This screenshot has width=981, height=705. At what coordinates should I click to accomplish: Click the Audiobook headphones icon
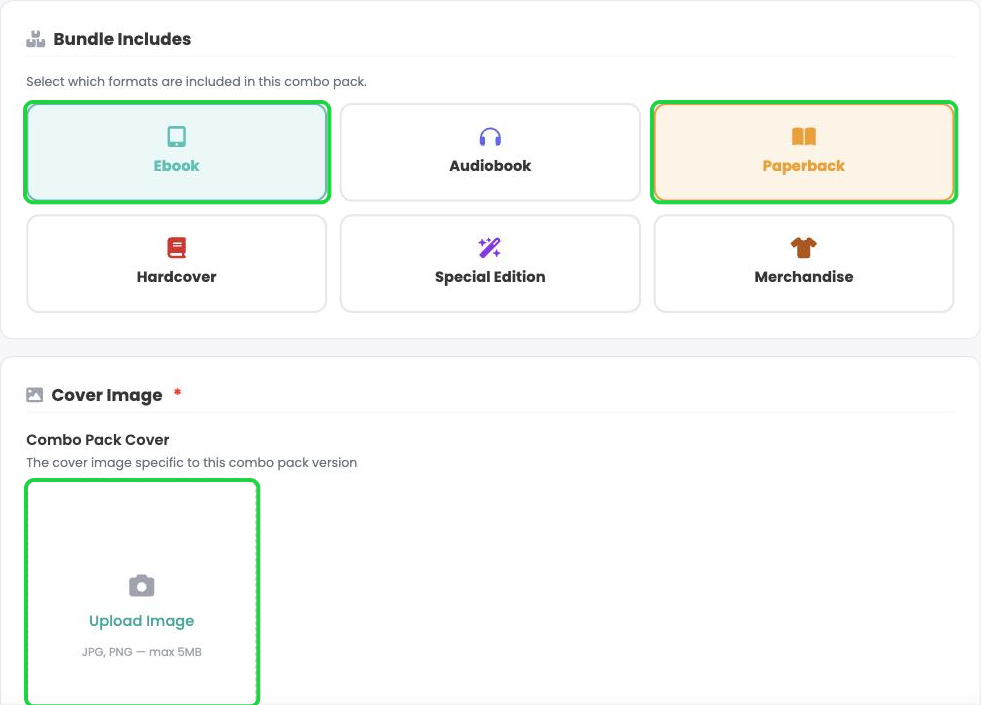tap(490, 136)
